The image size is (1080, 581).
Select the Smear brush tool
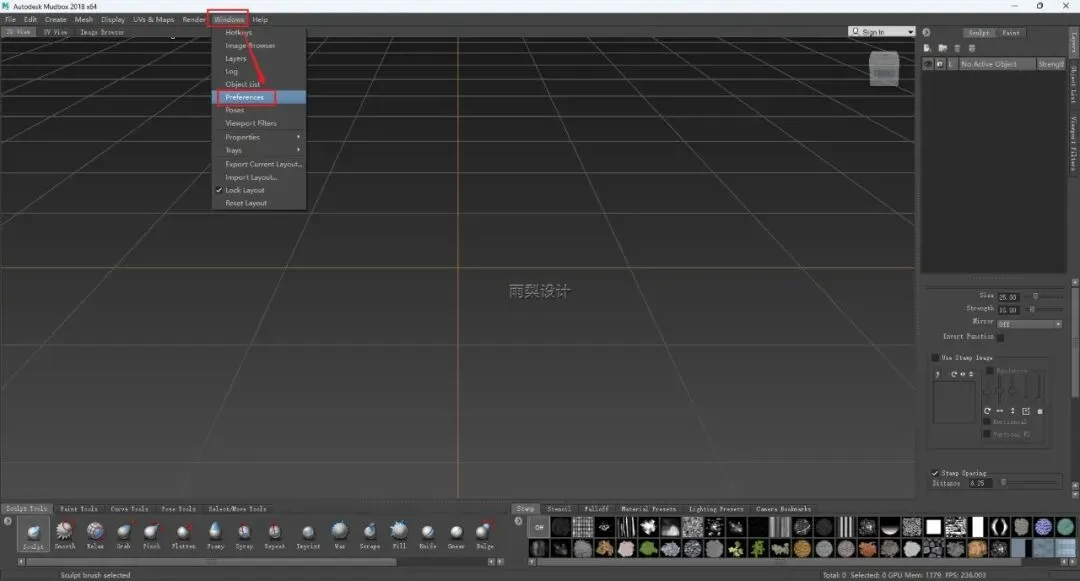(x=456, y=534)
